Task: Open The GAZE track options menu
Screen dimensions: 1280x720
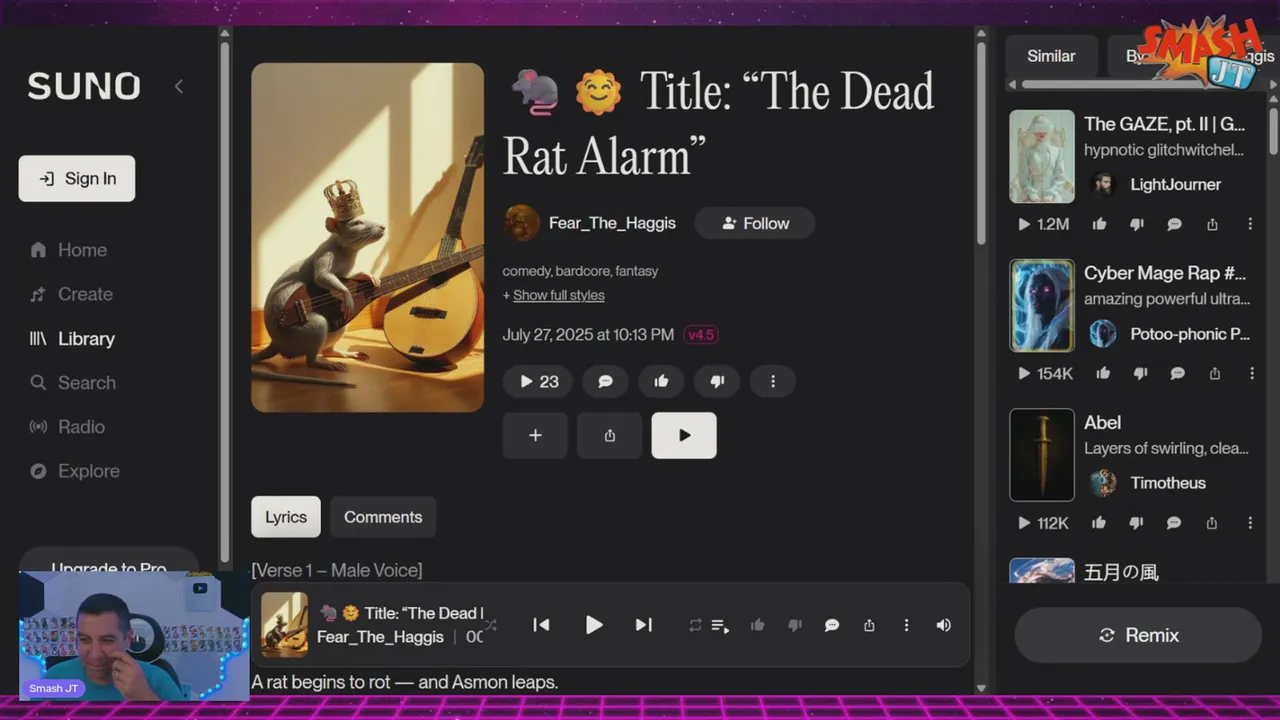Action: coord(1250,224)
